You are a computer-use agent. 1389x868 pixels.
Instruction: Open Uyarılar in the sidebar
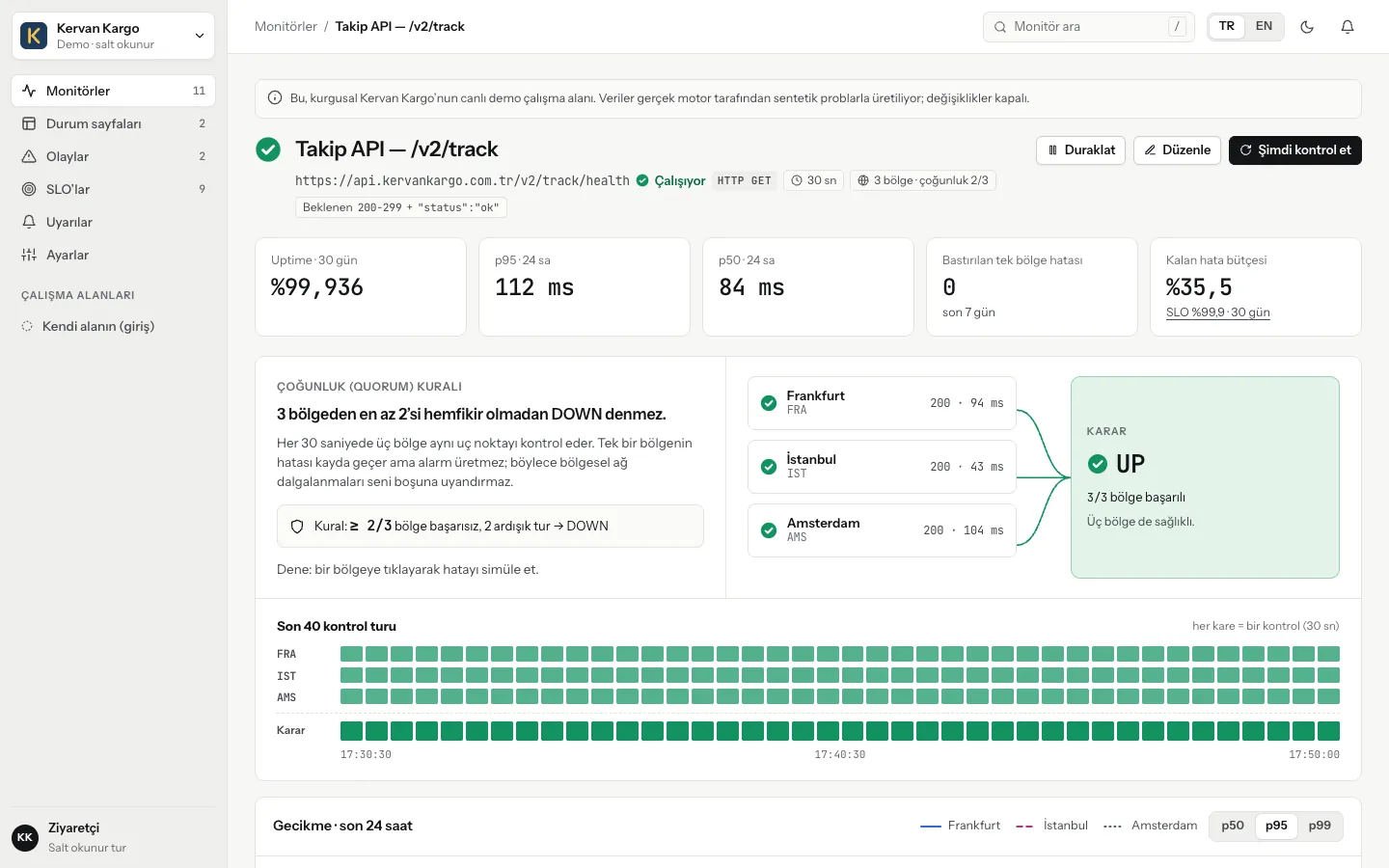pos(113,222)
